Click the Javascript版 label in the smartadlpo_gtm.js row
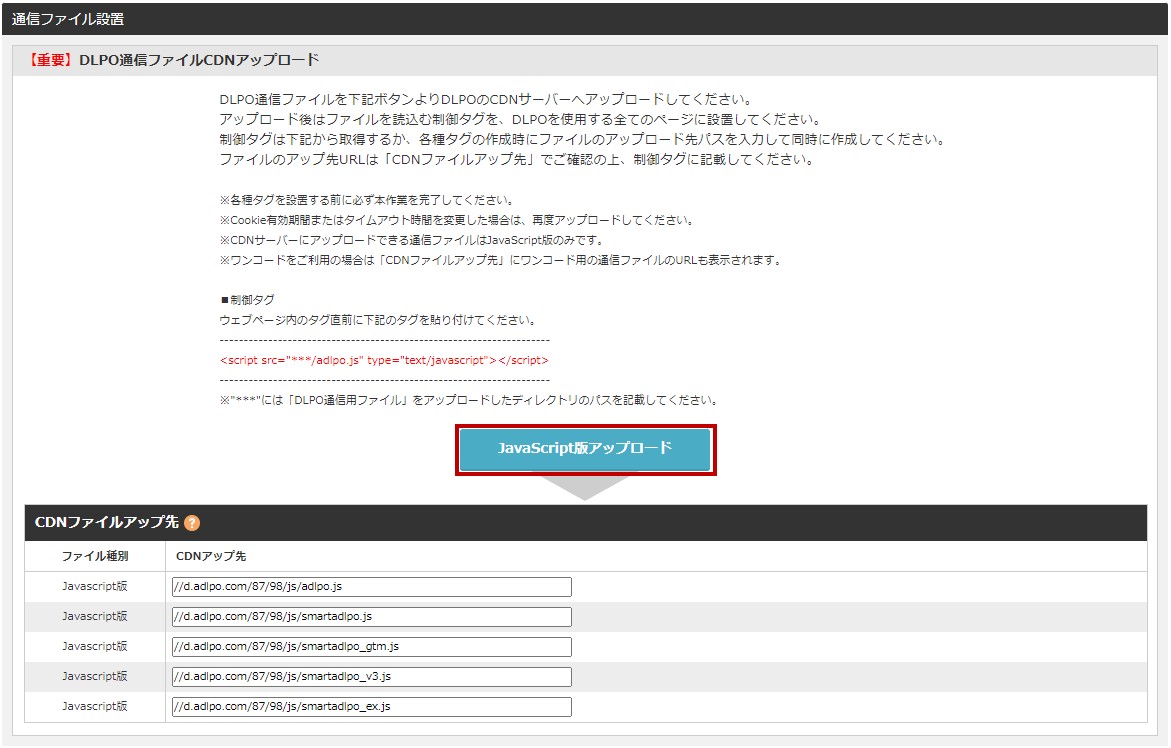The height and width of the screenshot is (748, 1171). point(95,646)
